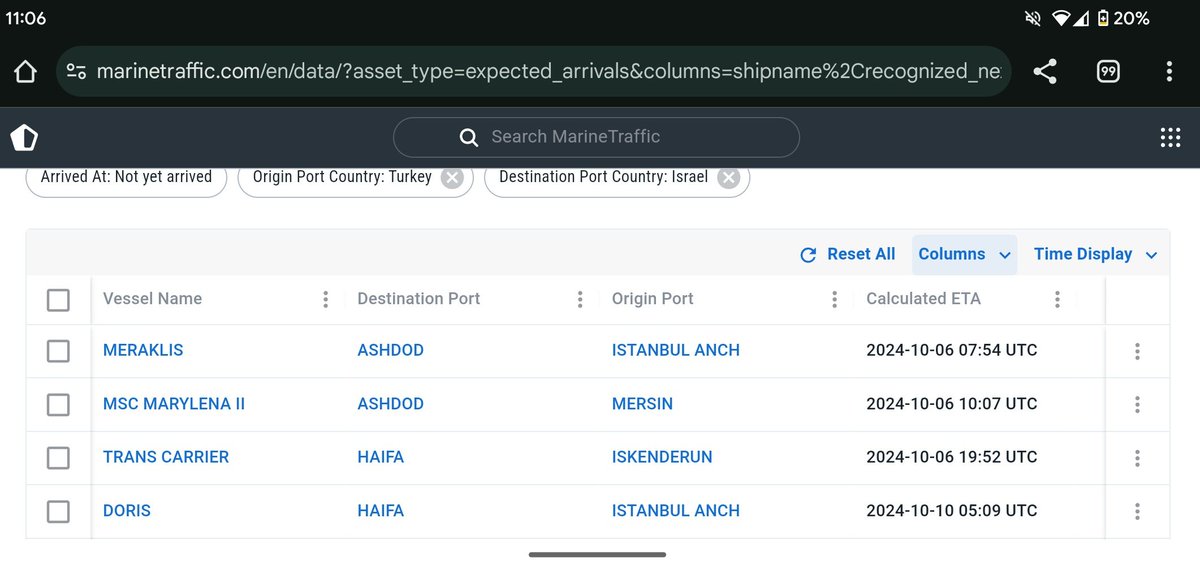Check the select-all checkbox in table header
This screenshot has height=570, width=1200.
pyautogui.click(x=58, y=299)
